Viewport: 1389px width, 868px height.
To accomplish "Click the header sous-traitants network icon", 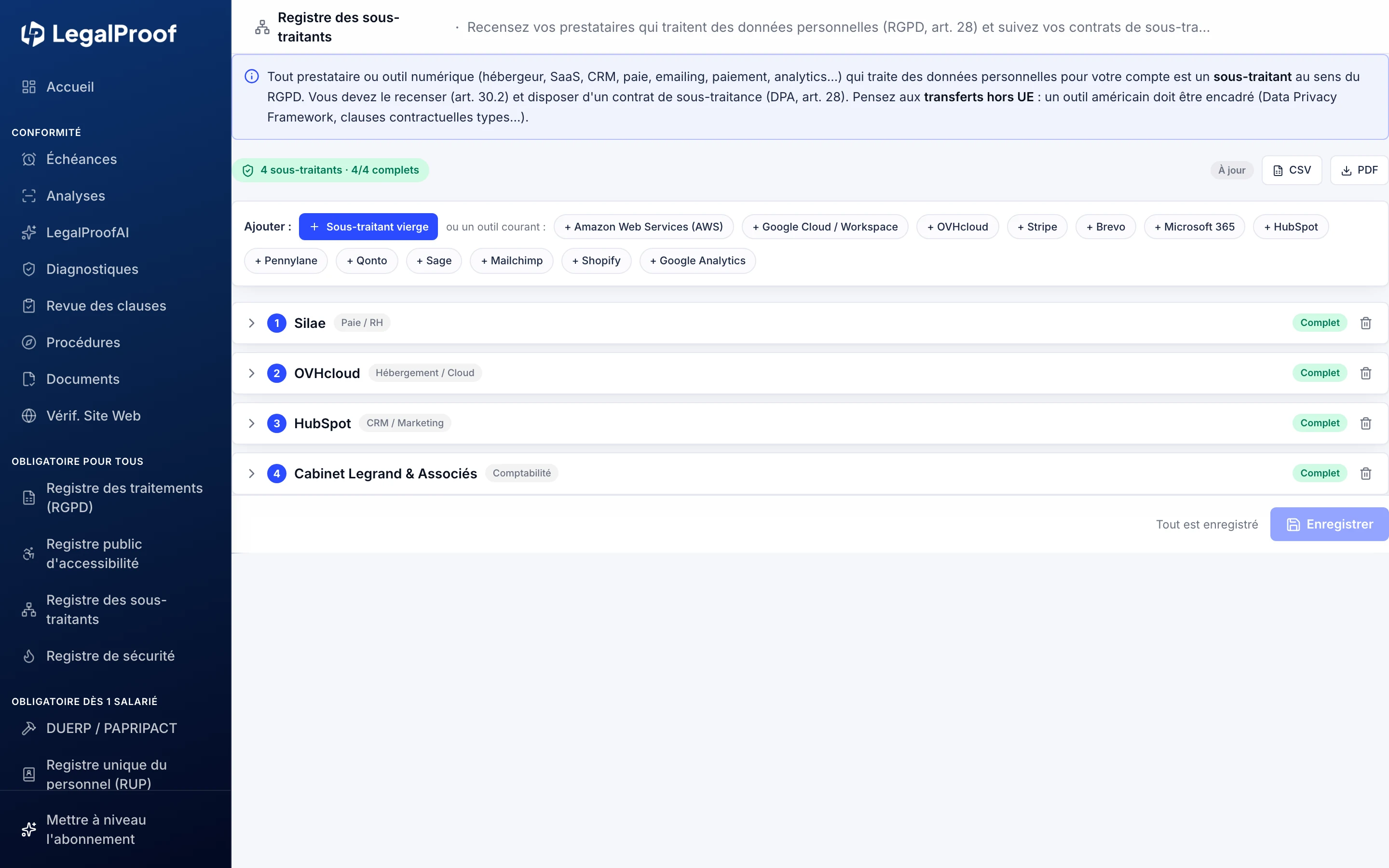I will 262,27.
